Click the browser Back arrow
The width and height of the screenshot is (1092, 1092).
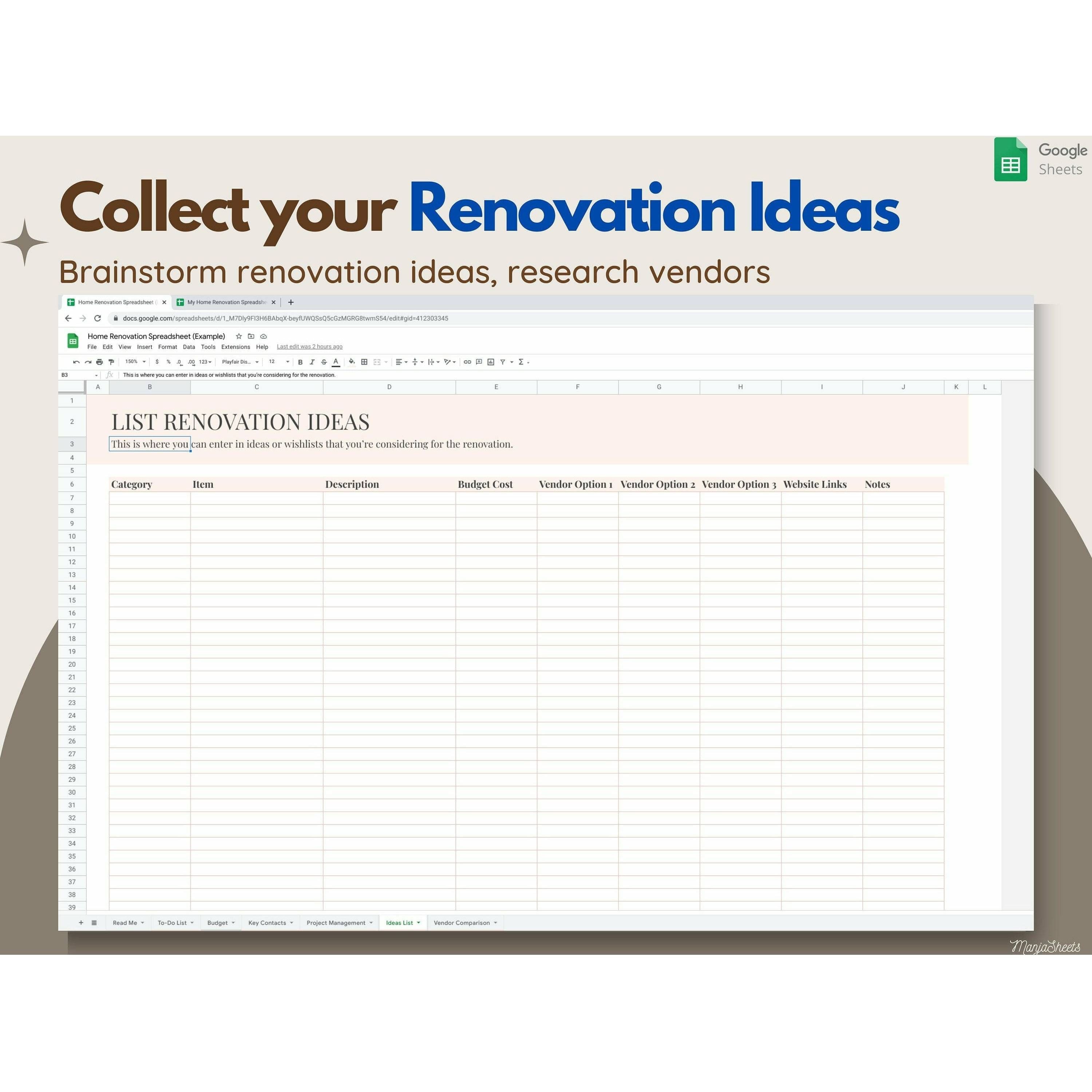68,318
